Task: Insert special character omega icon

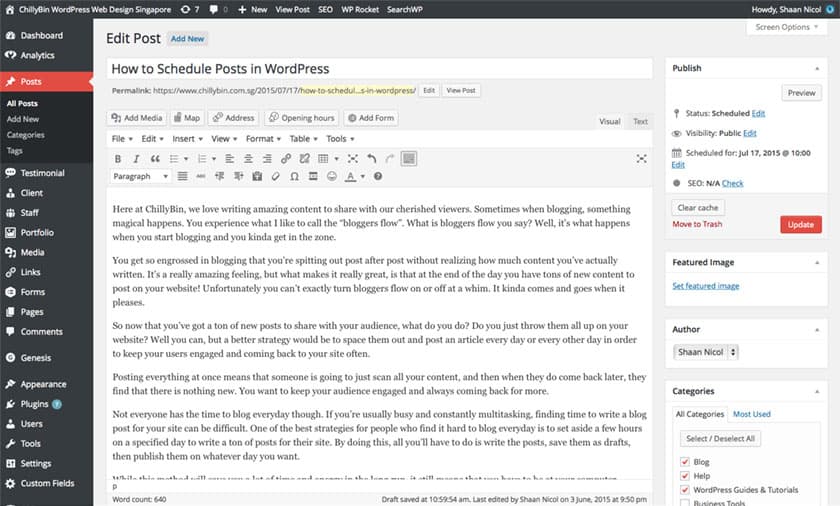Action: pos(294,176)
